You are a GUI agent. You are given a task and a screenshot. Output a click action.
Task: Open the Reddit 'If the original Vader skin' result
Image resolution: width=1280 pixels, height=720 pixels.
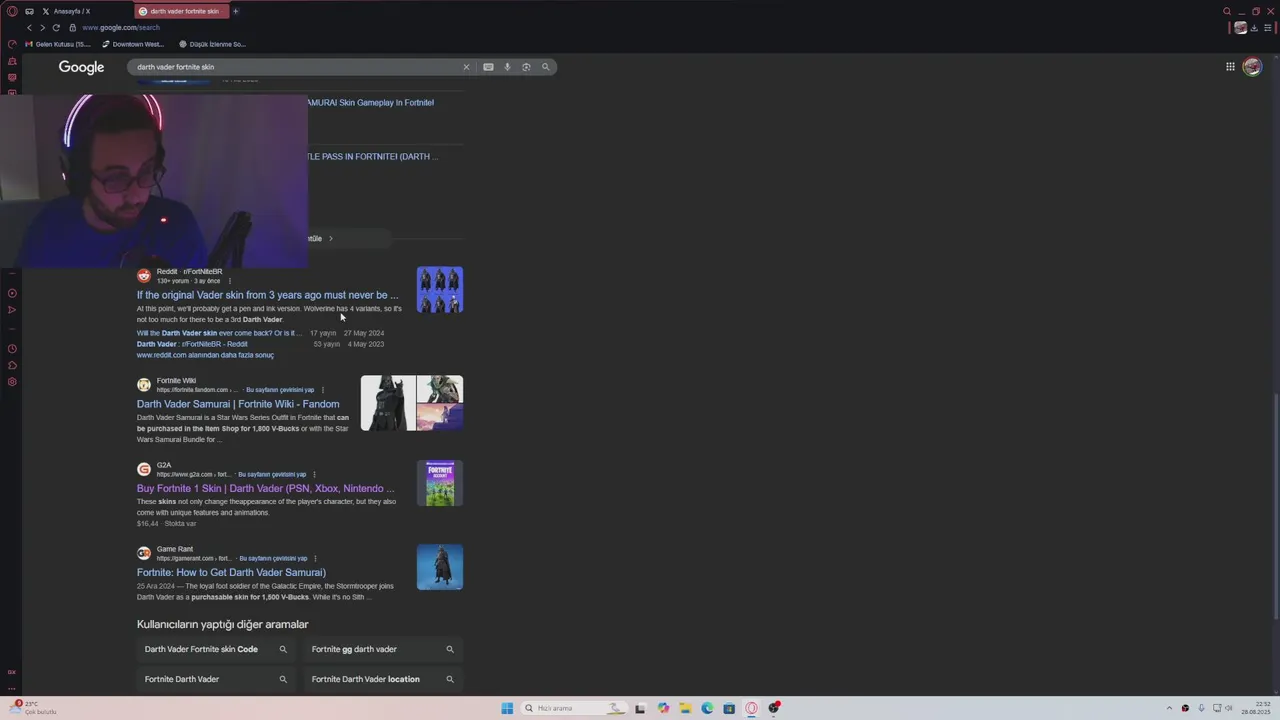[267, 295]
